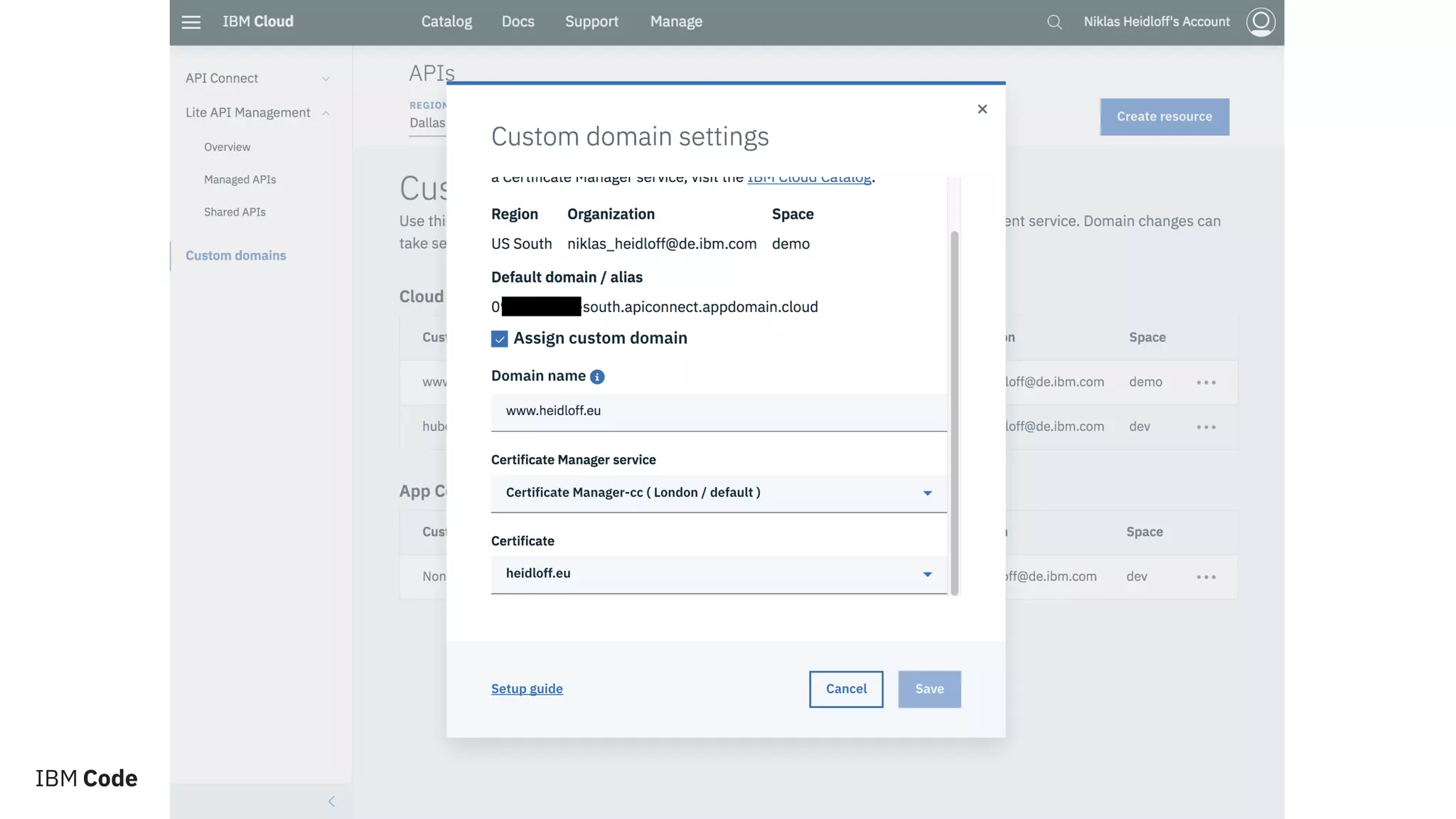Click the search magnifier icon

1054,22
